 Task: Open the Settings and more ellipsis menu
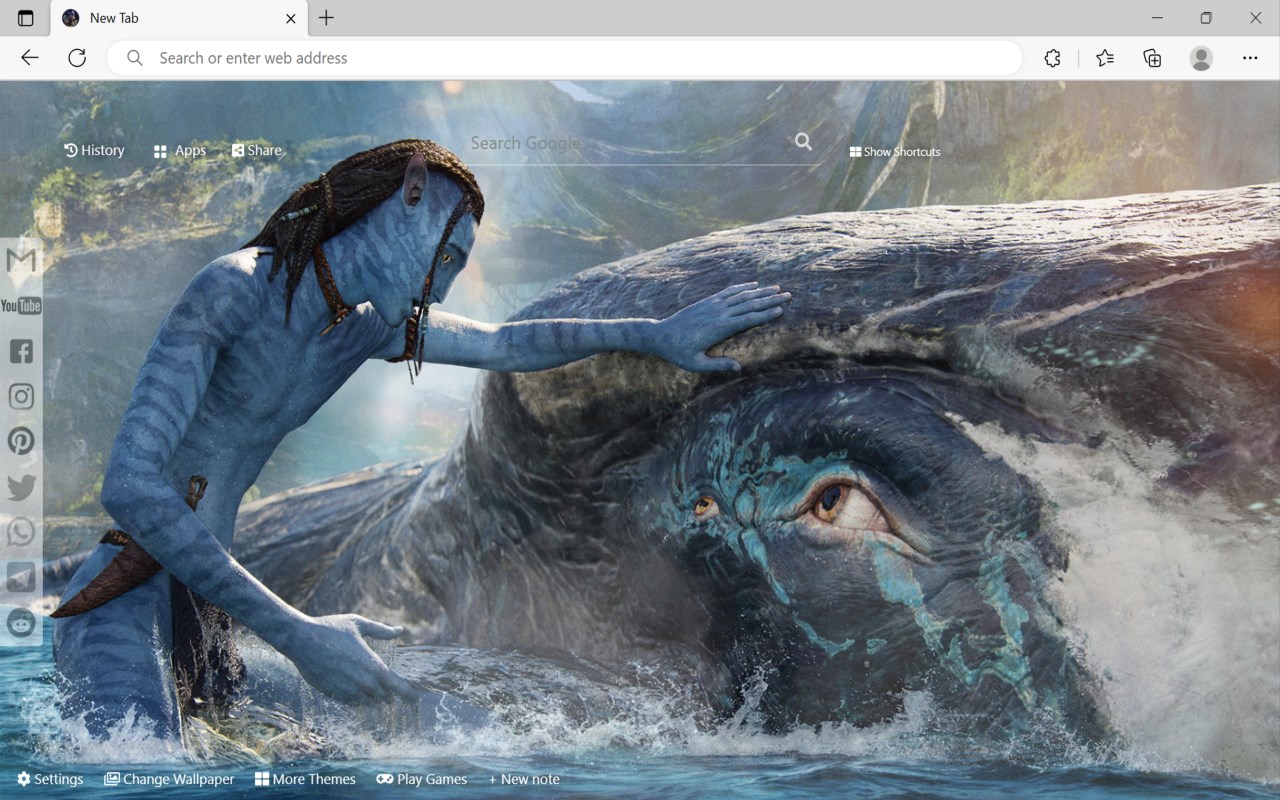tap(1250, 58)
